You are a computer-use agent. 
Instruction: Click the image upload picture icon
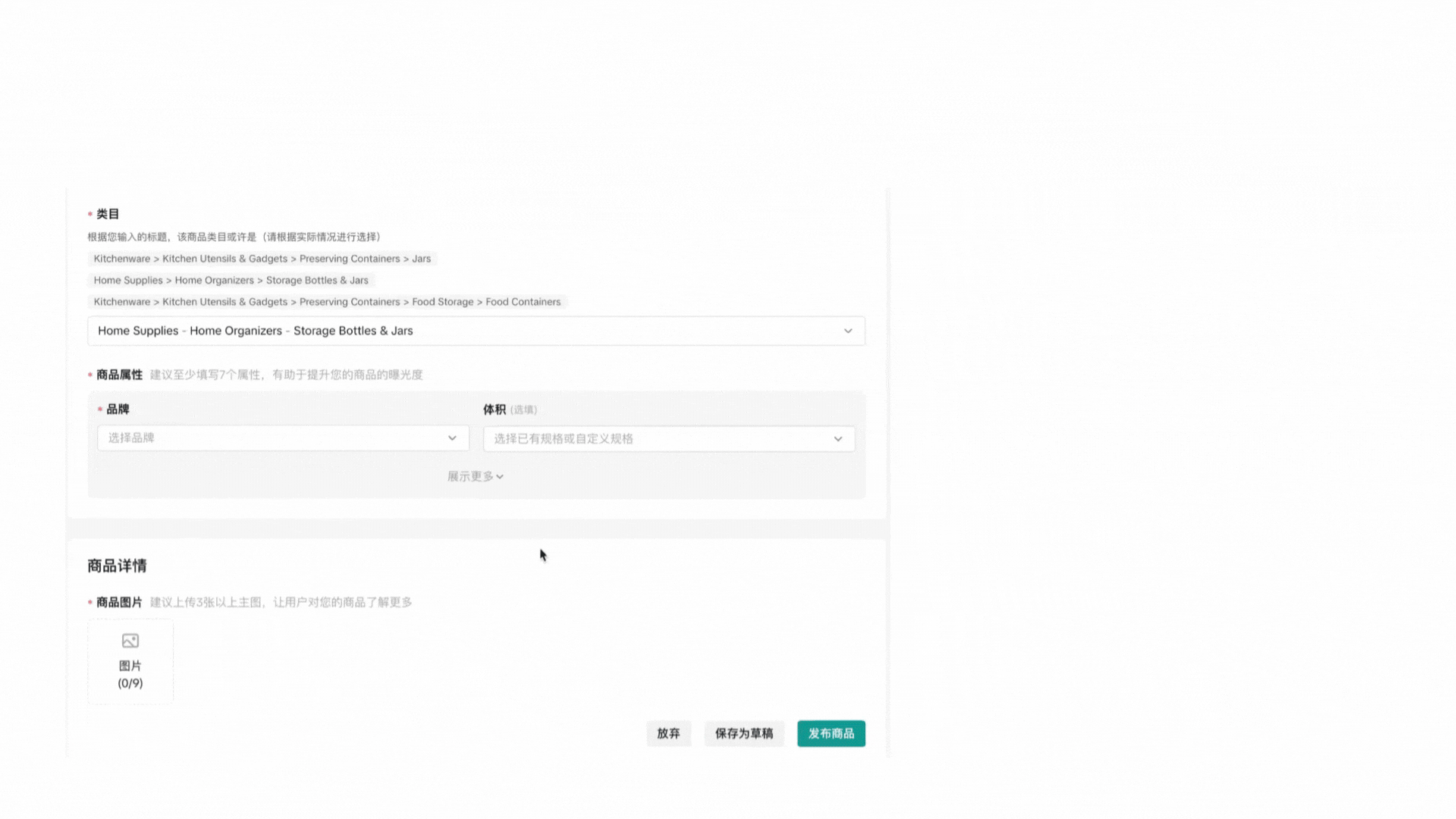[x=130, y=641]
